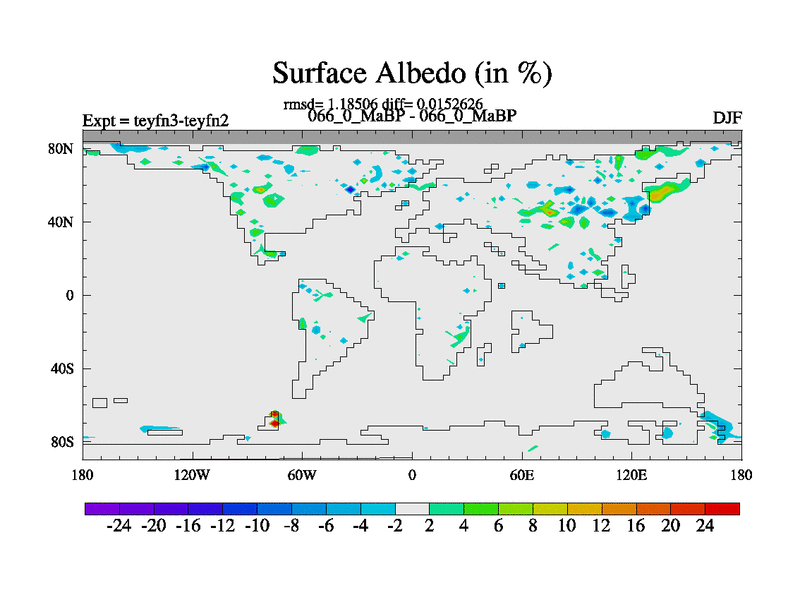This screenshot has width=800, height=600.
Task: Click the DJF season label
Action: click(726, 118)
